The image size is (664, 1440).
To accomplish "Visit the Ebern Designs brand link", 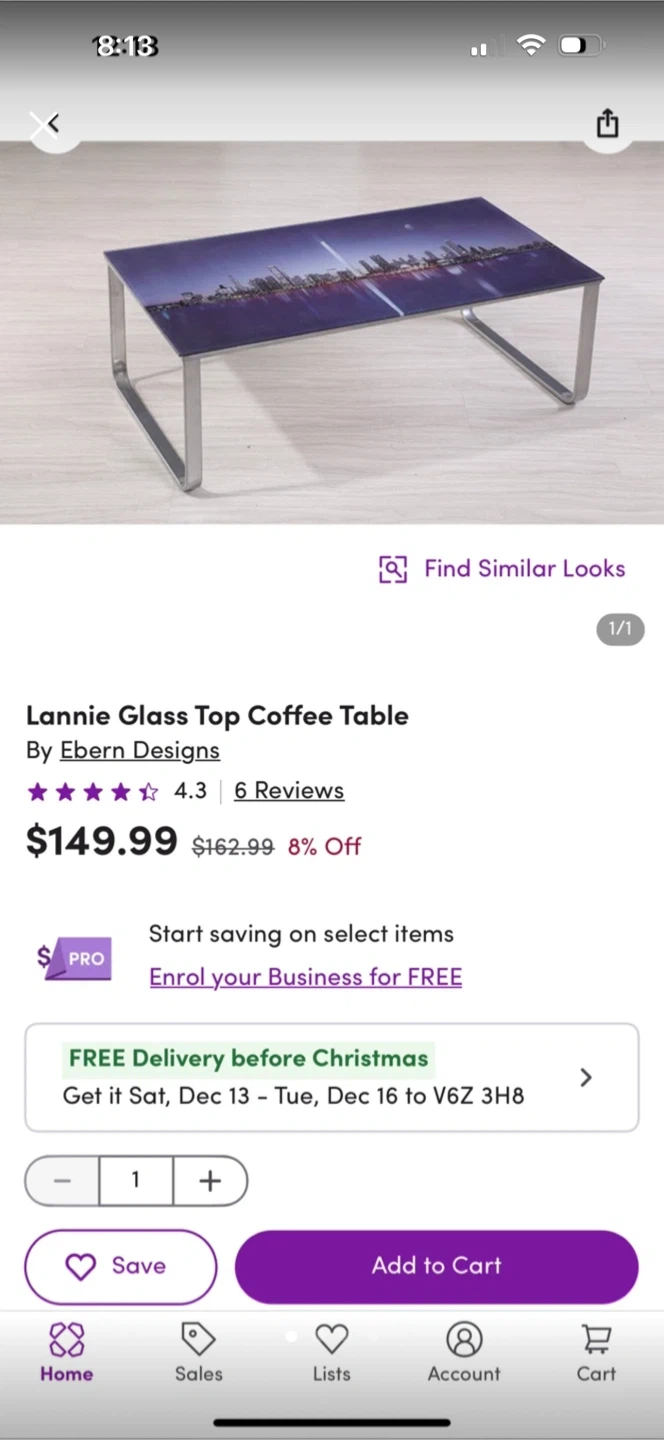I will (139, 750).
